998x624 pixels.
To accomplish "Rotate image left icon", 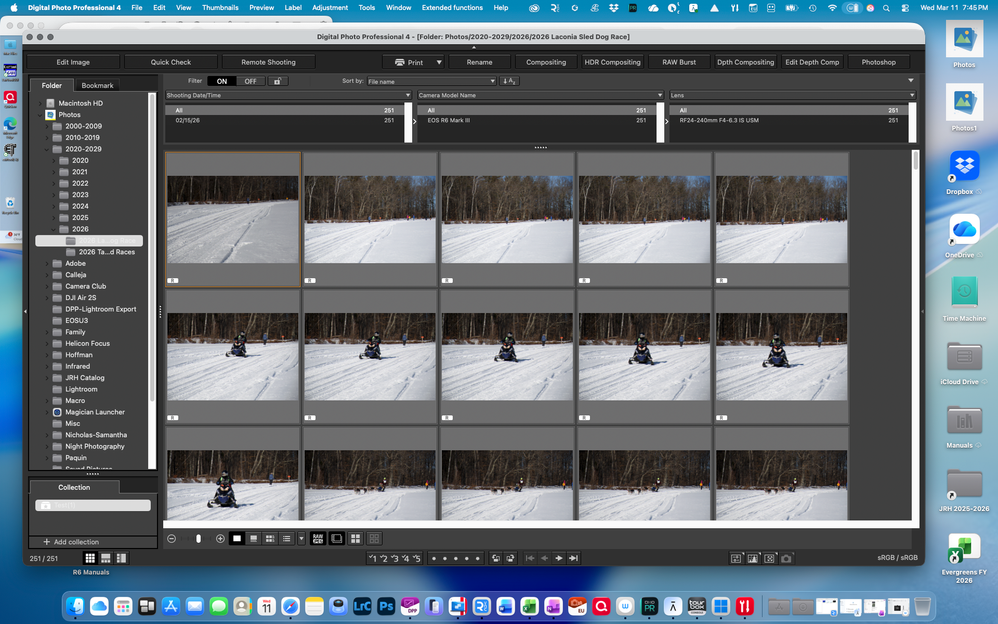I will point(495,558).
